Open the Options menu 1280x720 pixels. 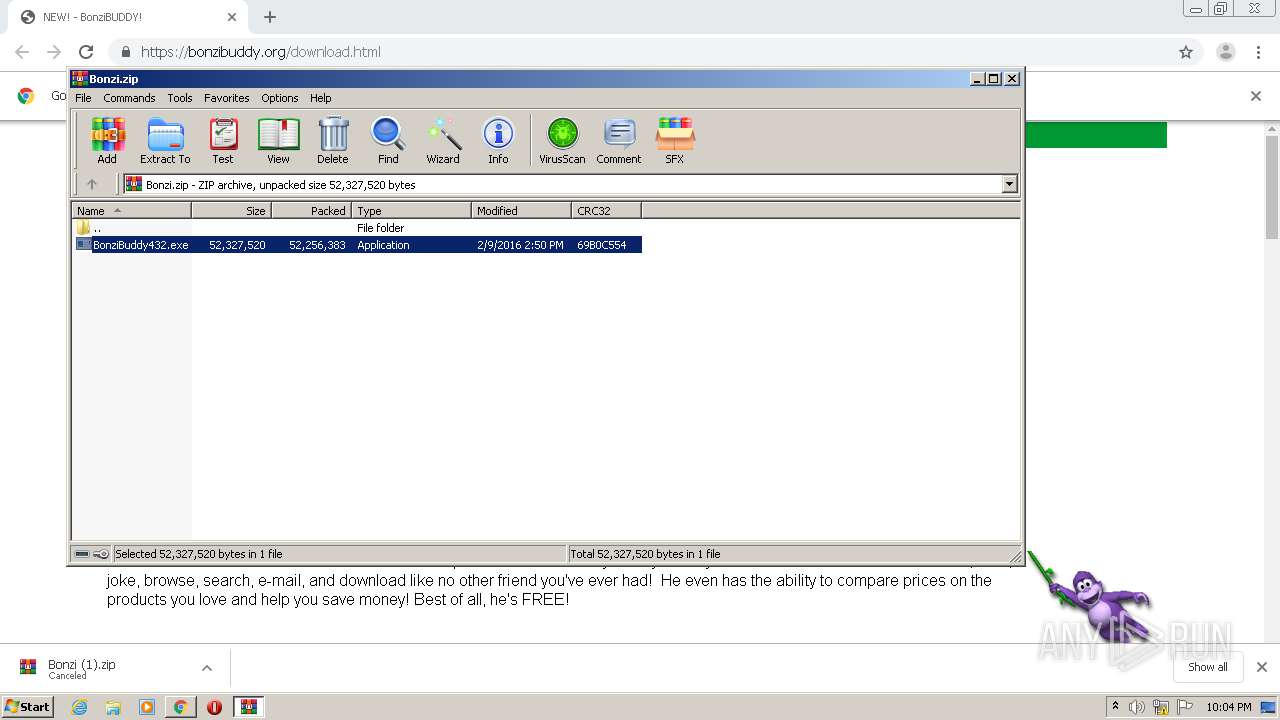[x=280, y=98]
